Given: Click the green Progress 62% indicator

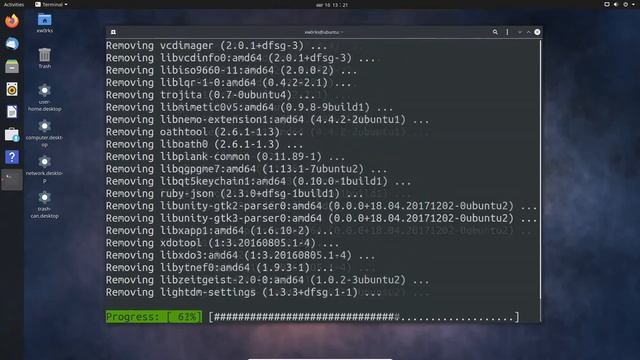Looking at the screenshot, I should 154,317.
